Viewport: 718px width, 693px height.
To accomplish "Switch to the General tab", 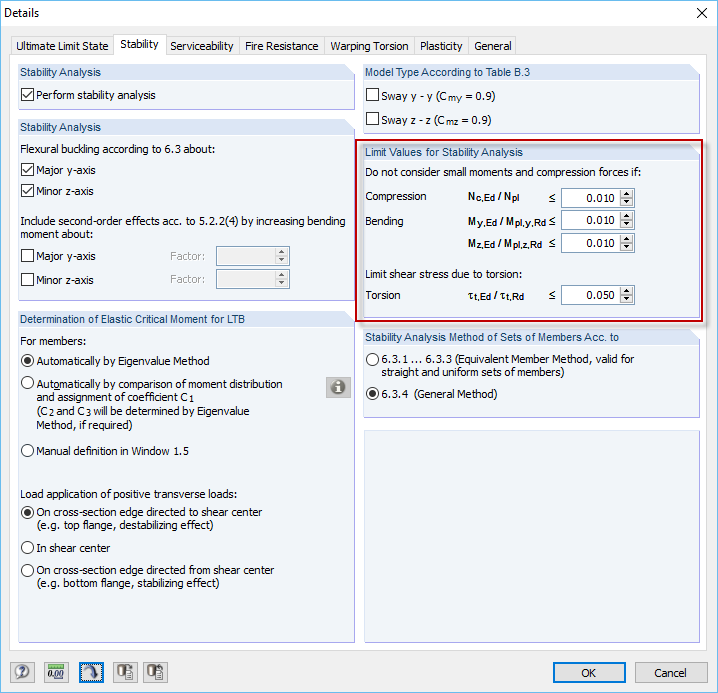I will point(493,46).
